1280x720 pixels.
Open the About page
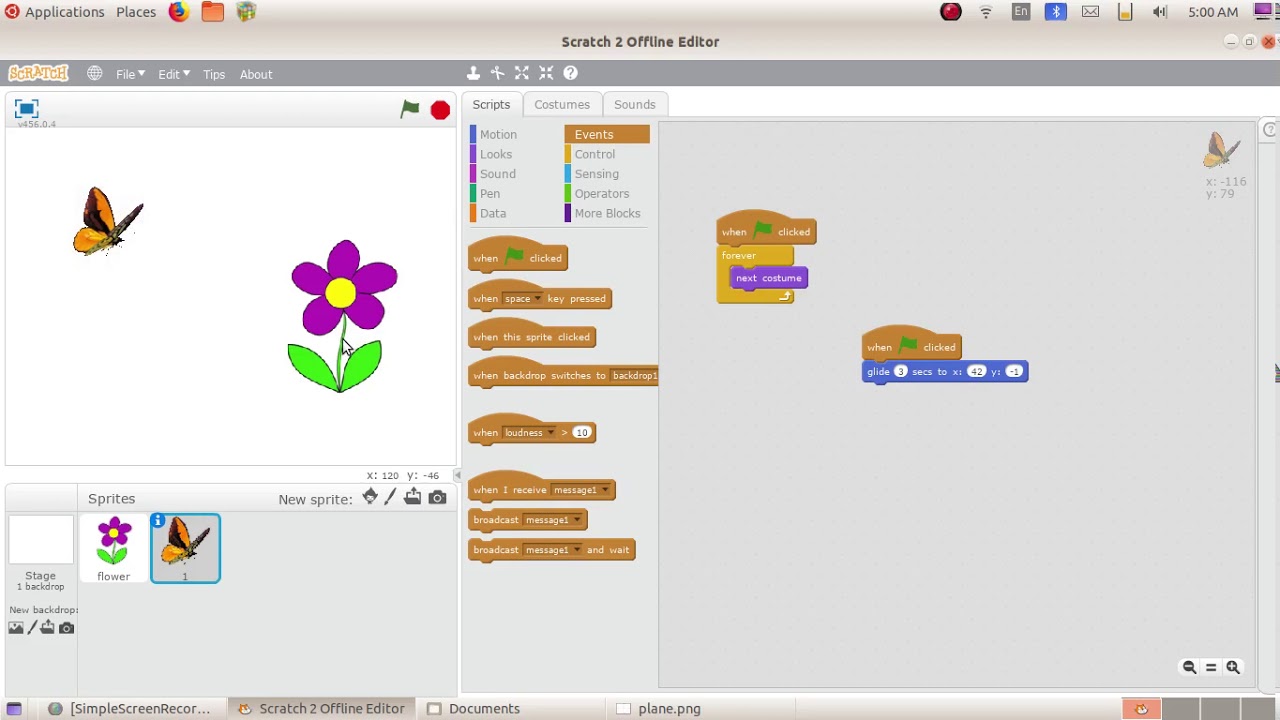[x=256, y=74]
